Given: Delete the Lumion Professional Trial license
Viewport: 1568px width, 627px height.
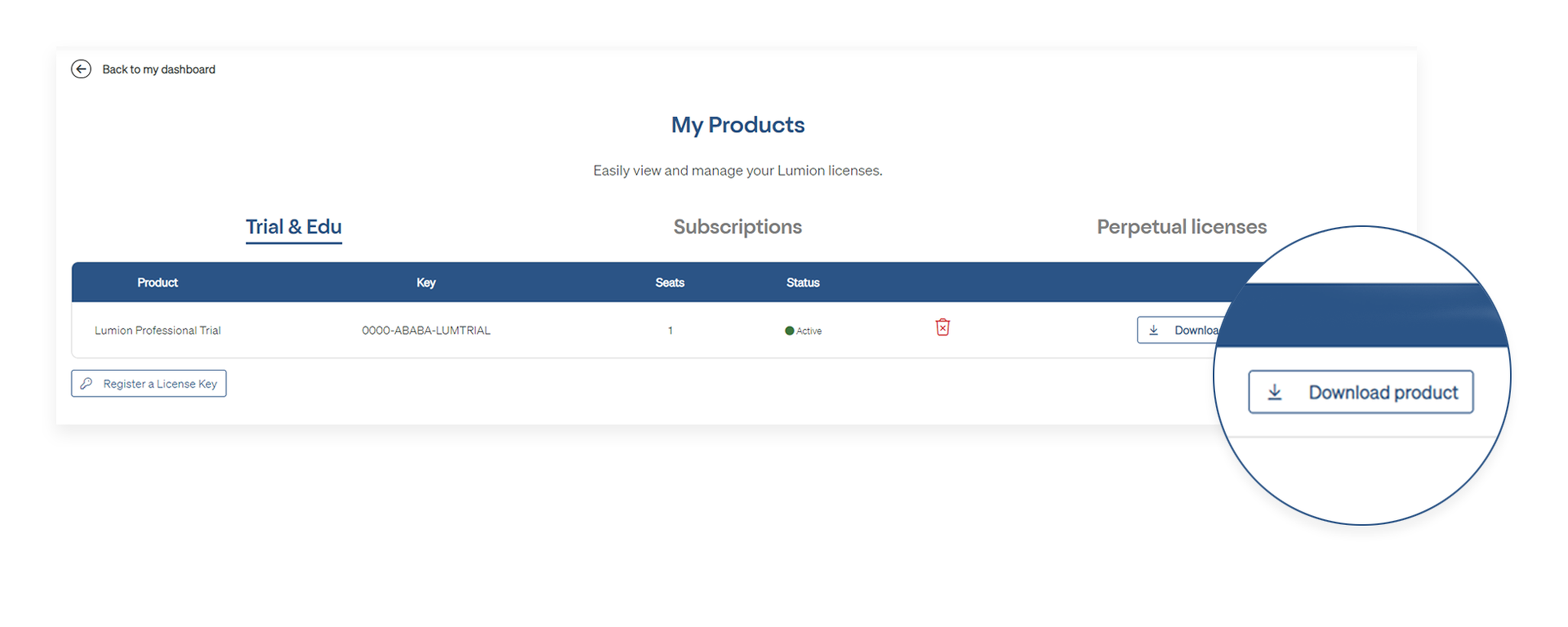Looking at the screenshot, I should click(942, 328).
